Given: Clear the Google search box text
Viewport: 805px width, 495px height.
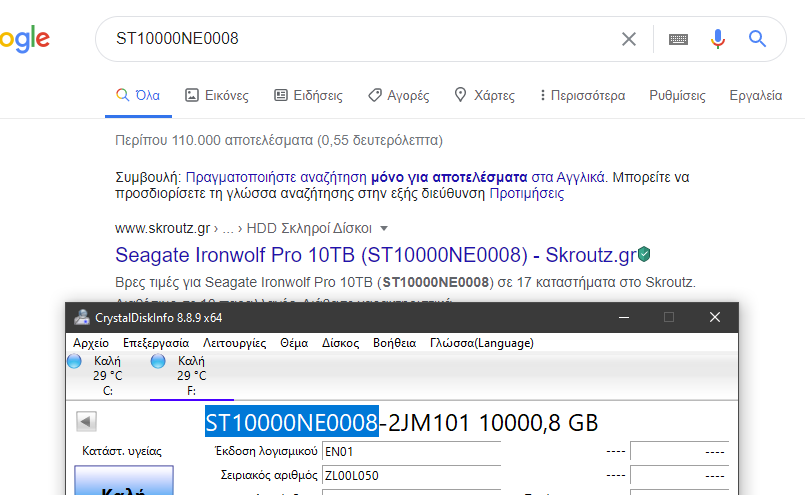Looking at the screenshot, I should (x=629, y=39).
